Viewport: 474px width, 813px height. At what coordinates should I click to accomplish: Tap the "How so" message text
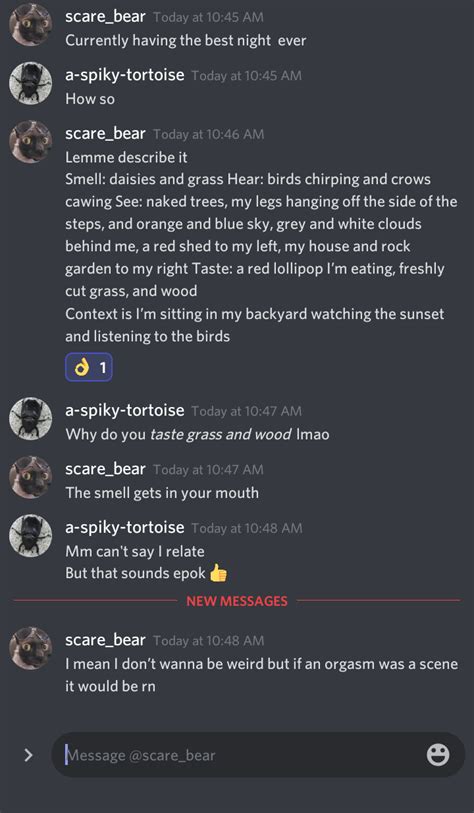[90, 99]
